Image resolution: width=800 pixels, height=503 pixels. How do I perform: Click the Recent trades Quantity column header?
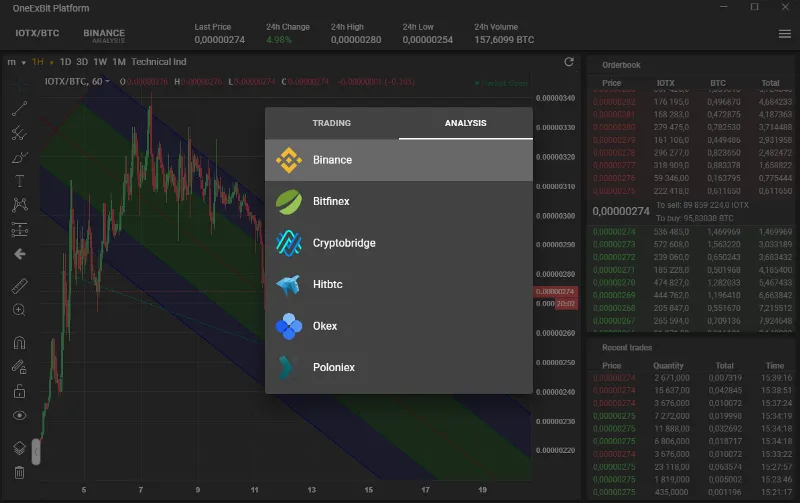click(668, 366)
